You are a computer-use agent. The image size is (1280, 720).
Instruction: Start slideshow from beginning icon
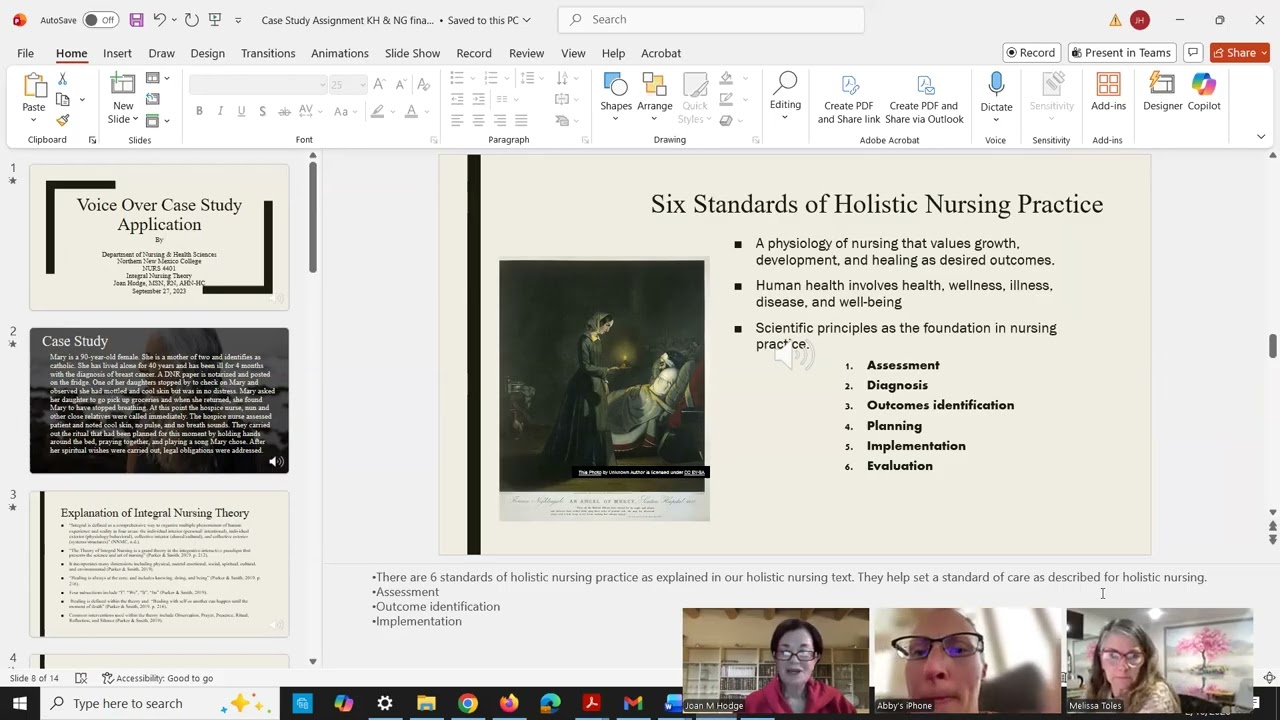pyautogui.click(x=214, y=20)
